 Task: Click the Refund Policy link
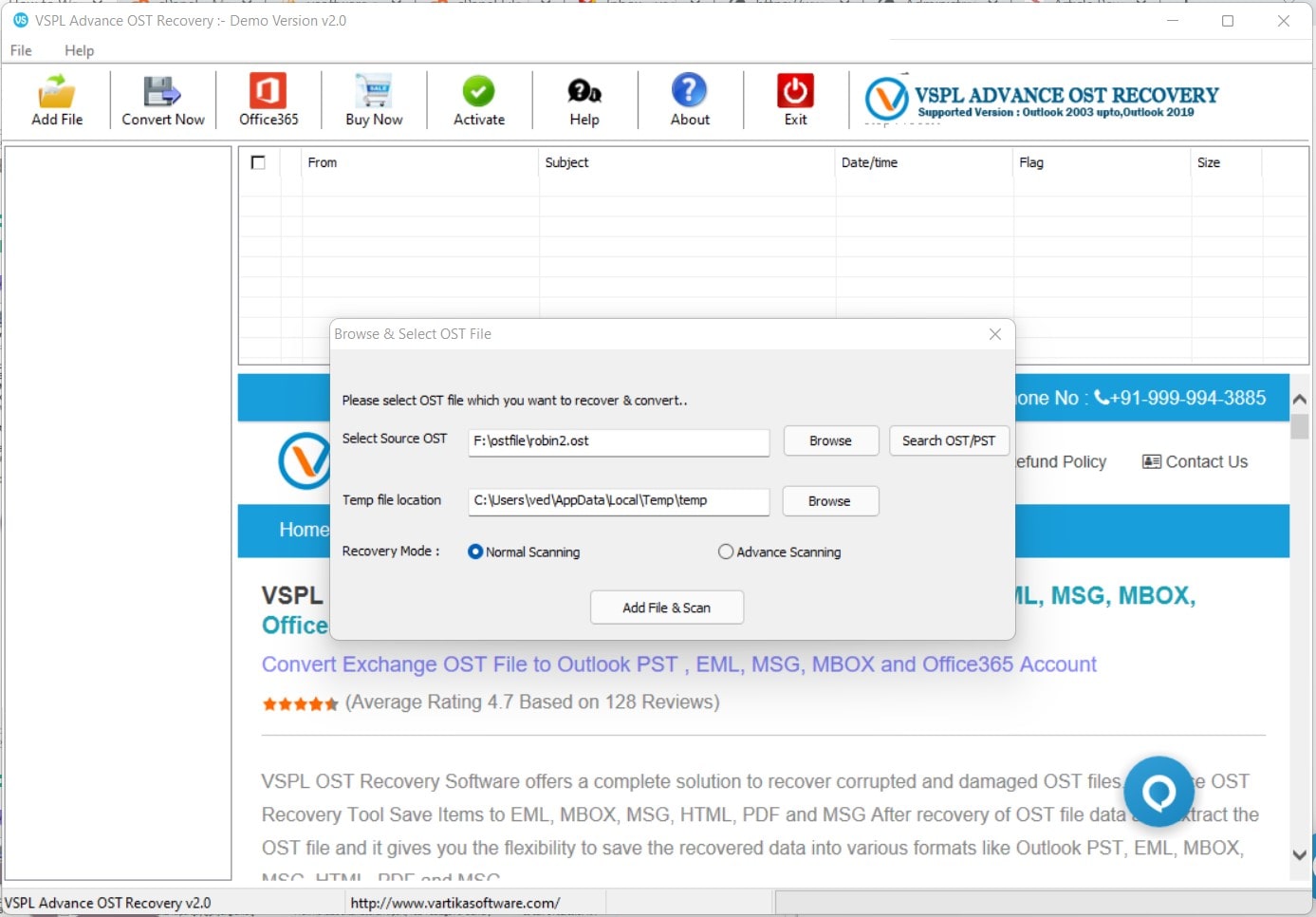point(1061,461)
